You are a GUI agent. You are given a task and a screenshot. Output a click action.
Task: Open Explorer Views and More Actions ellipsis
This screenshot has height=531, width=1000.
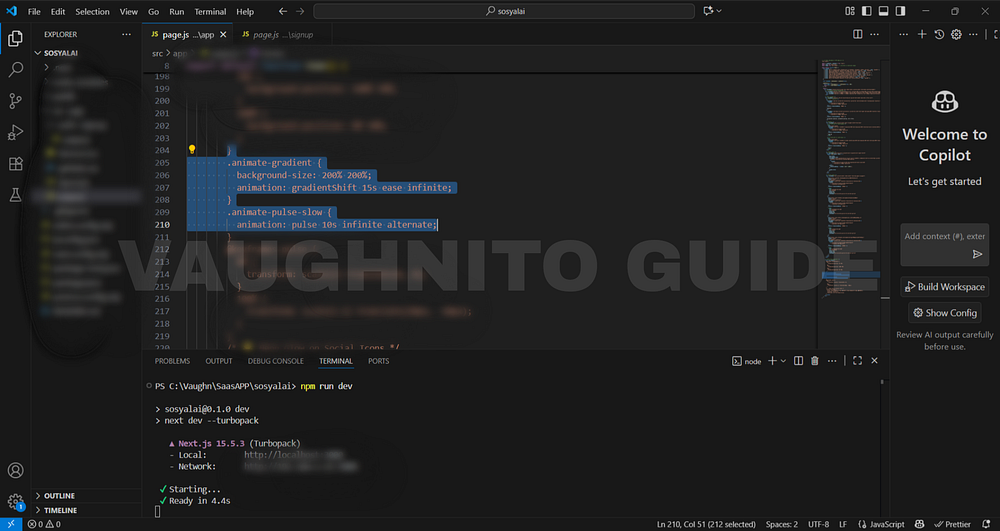pos(126,34)
